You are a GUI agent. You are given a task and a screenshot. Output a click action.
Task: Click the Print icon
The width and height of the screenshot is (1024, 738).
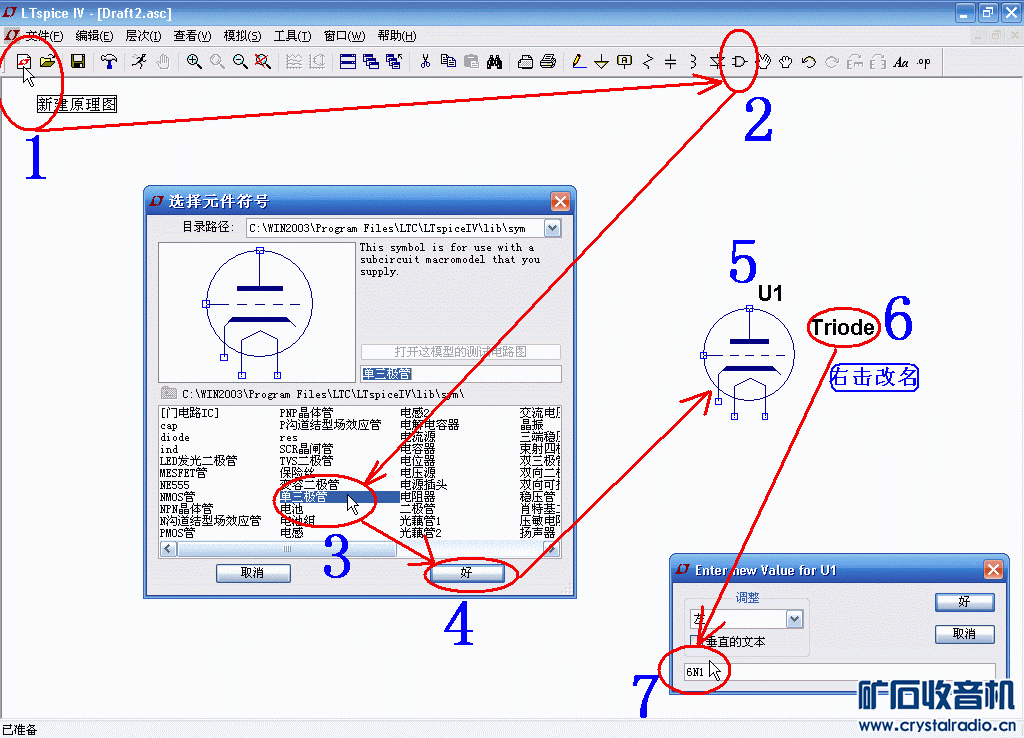click(548, 61)
